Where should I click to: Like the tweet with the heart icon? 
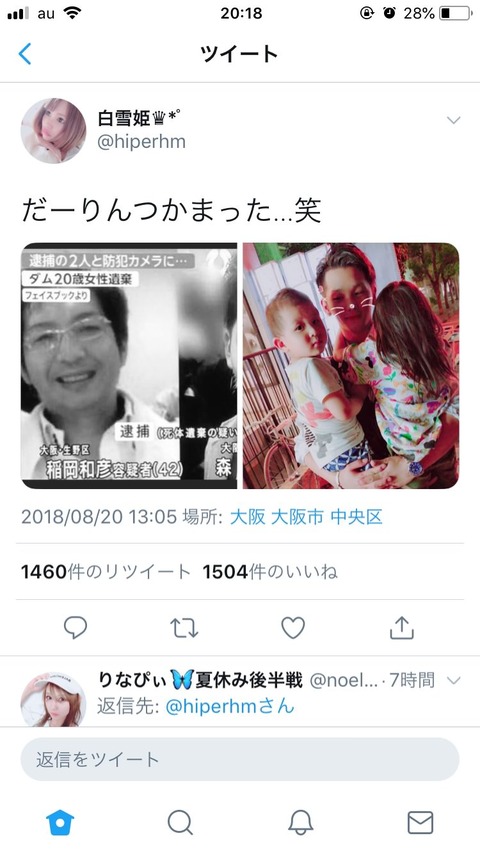tap(293, 627)
